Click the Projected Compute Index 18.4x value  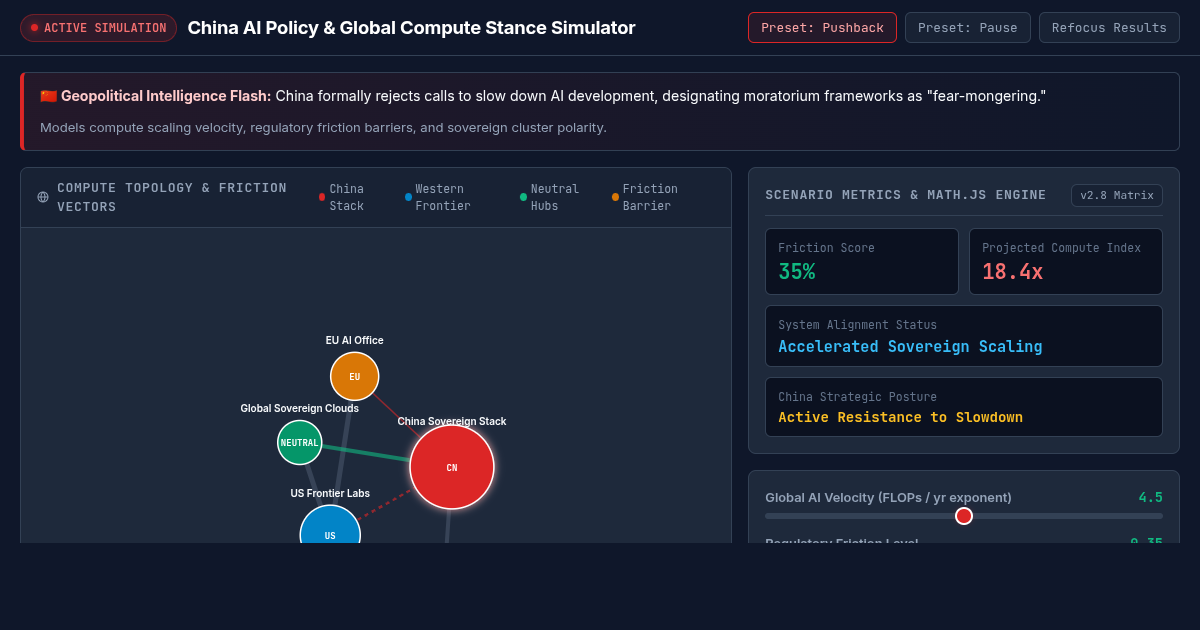[x=1012, y=272]
